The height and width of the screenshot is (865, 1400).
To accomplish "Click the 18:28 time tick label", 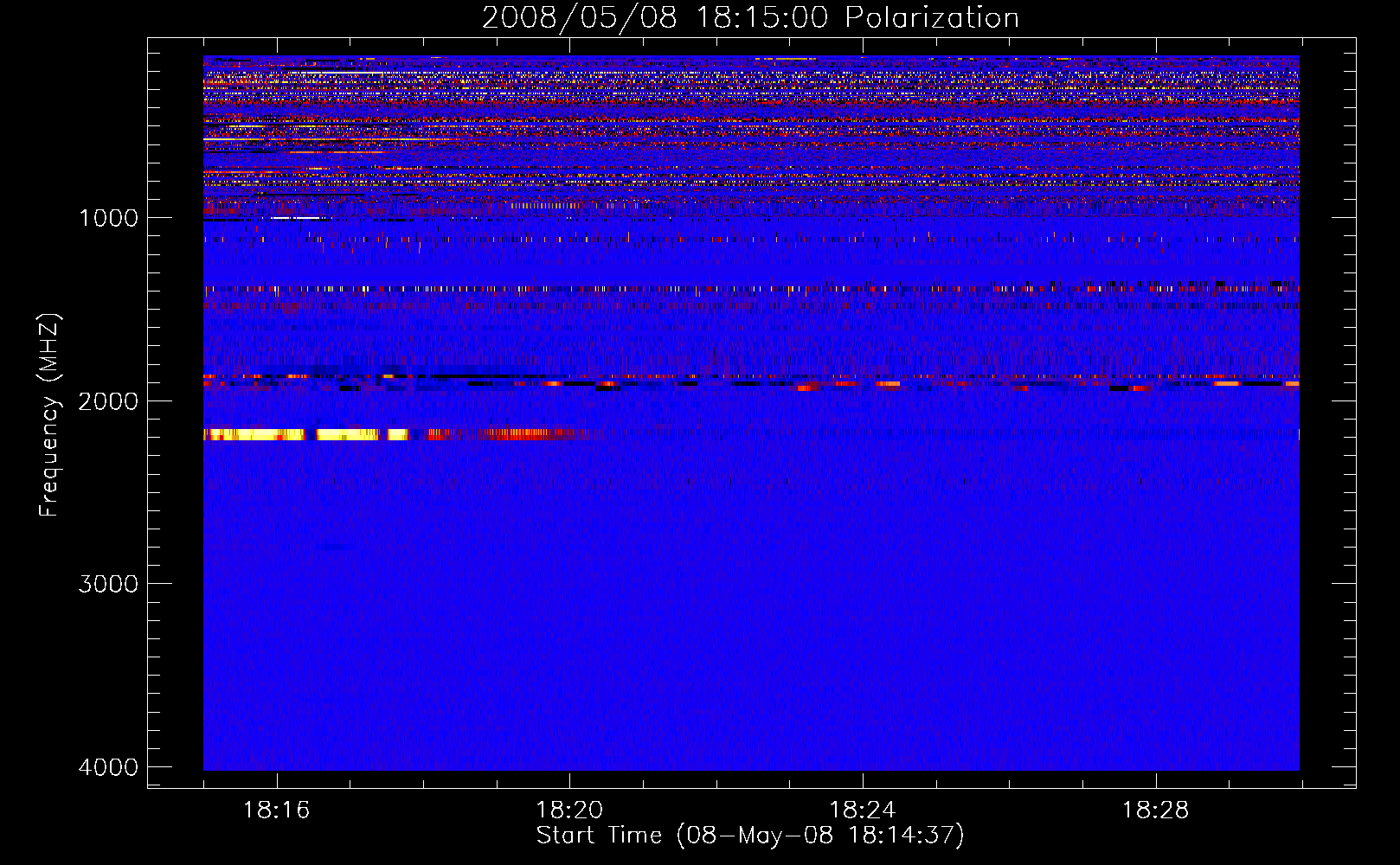I will pyautogui.click(x=1156, y=811).
